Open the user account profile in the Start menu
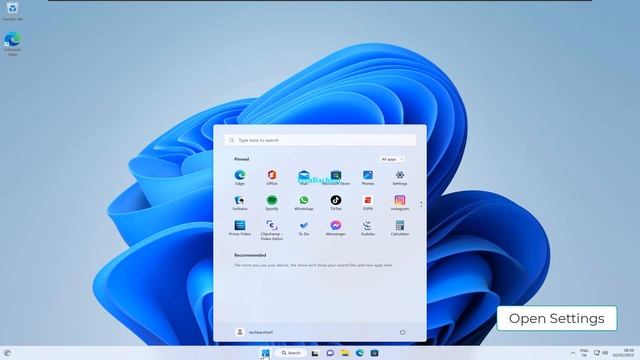The image size is (640, 360). pos(254,332)
